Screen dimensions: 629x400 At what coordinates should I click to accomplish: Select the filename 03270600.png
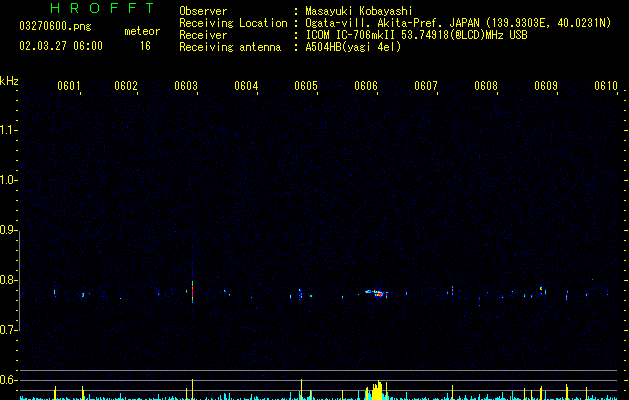point(55,27)
